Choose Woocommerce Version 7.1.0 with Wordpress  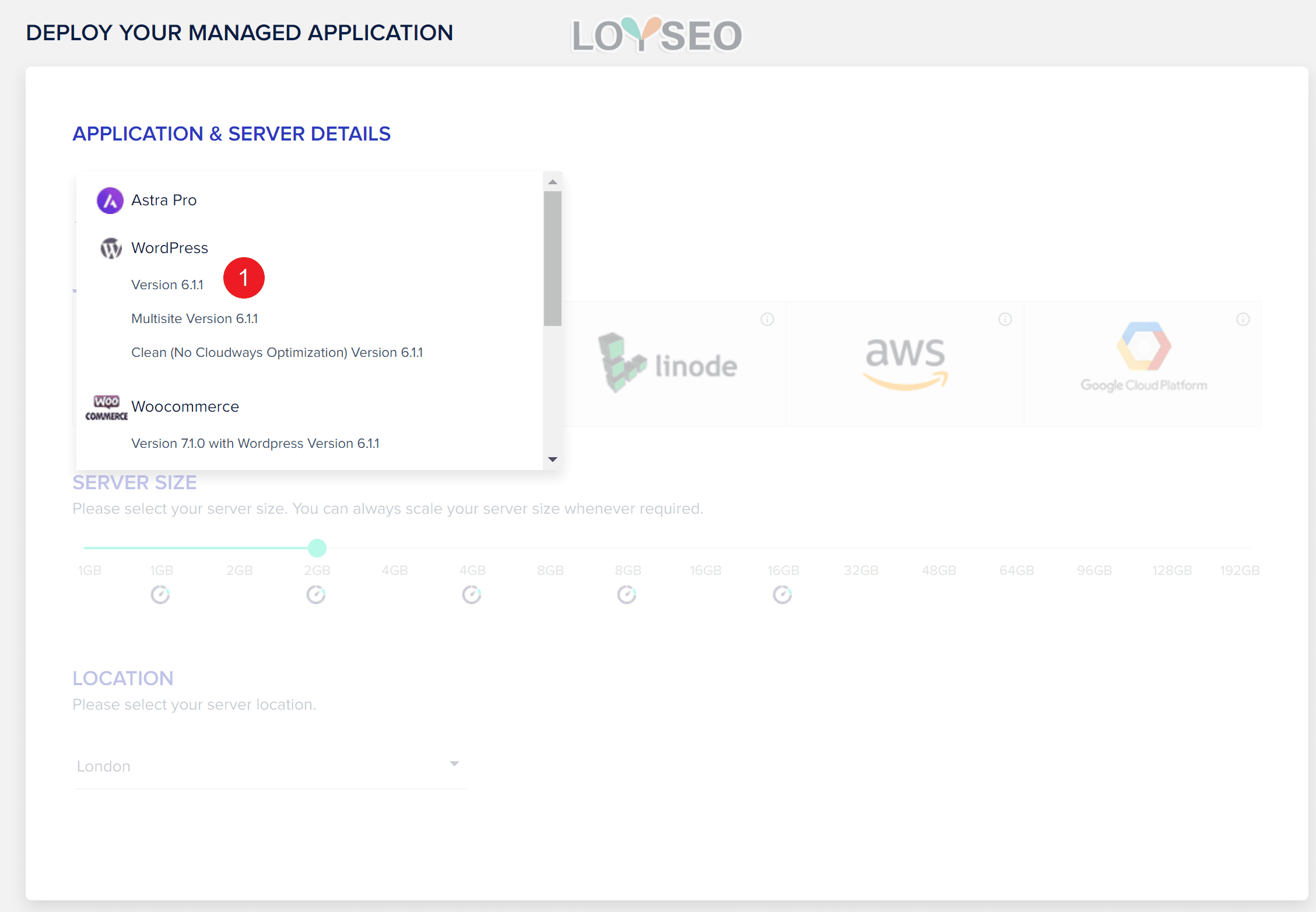[x=255, y=443]
